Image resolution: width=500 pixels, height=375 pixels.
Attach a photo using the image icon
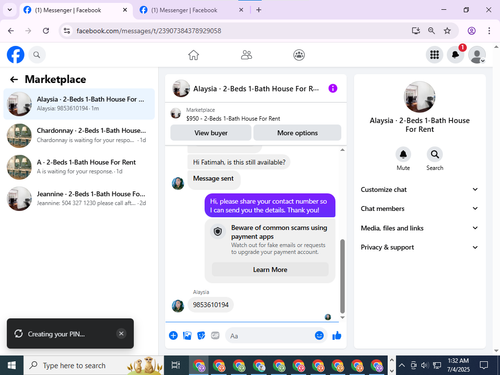(187, 335)
